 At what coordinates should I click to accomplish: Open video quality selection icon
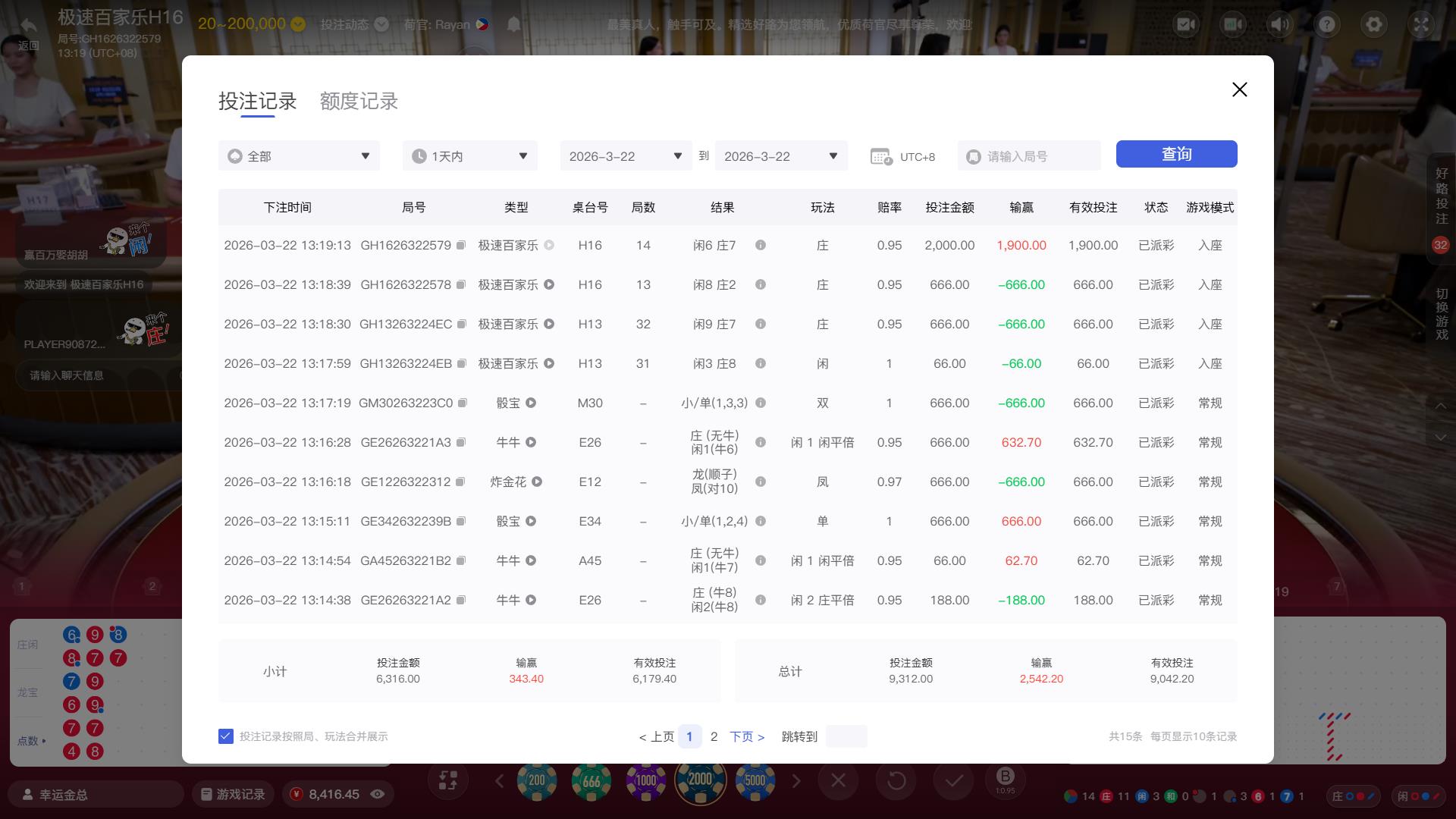pos(1232,24)
